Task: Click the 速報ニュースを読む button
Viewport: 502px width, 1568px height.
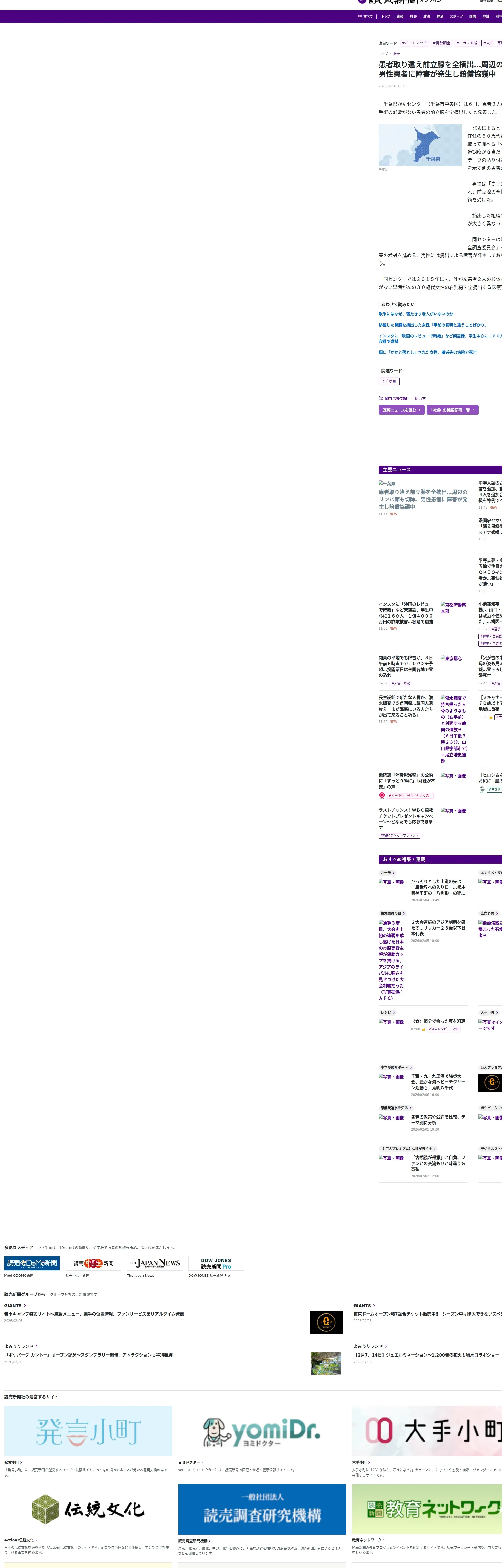Action: pos(401,410)
